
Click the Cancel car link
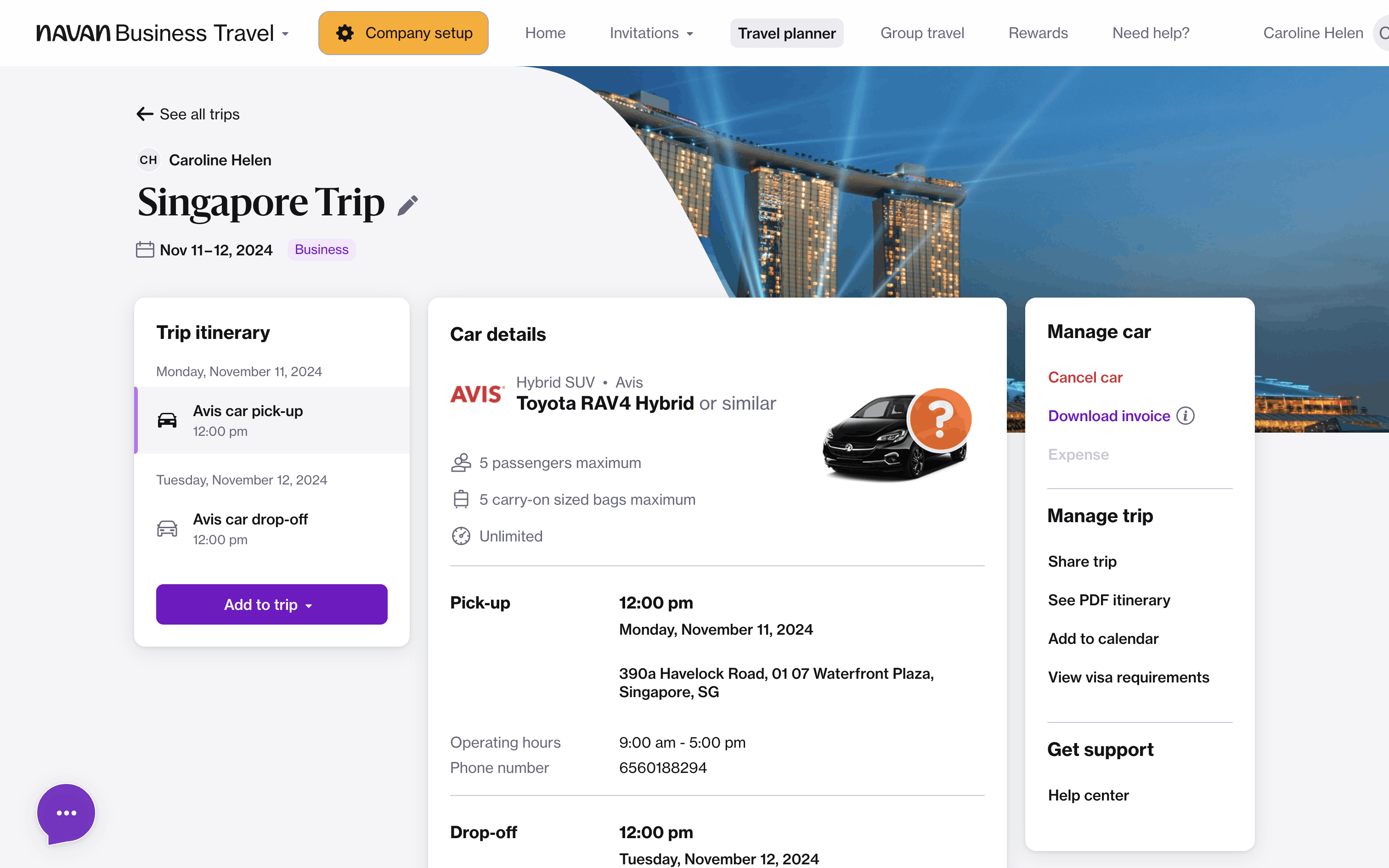tap(1085, 377)
